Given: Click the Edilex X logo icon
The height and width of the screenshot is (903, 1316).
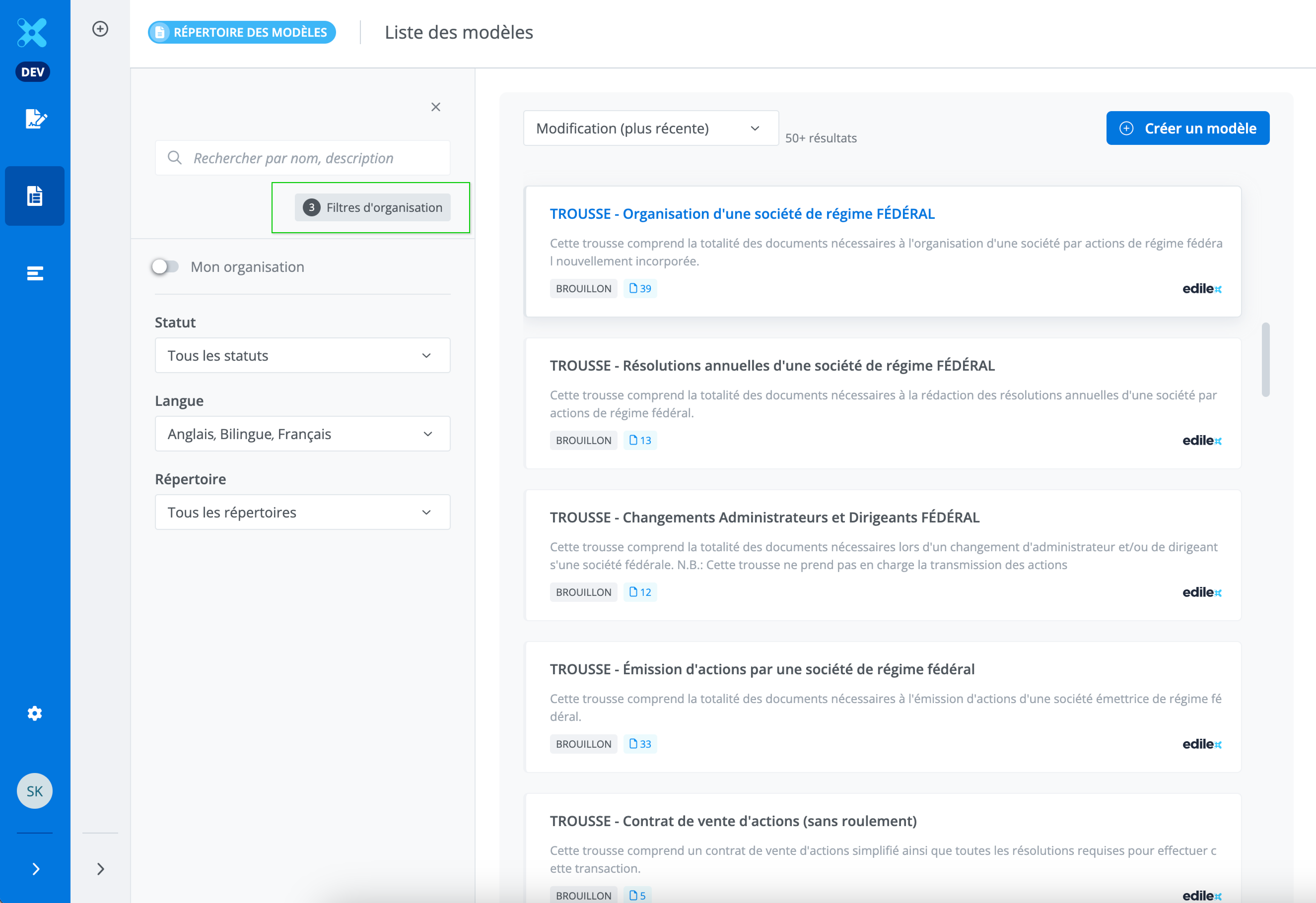Looking at the screenshot, I should pyautogui.click(x=32, y=32).
